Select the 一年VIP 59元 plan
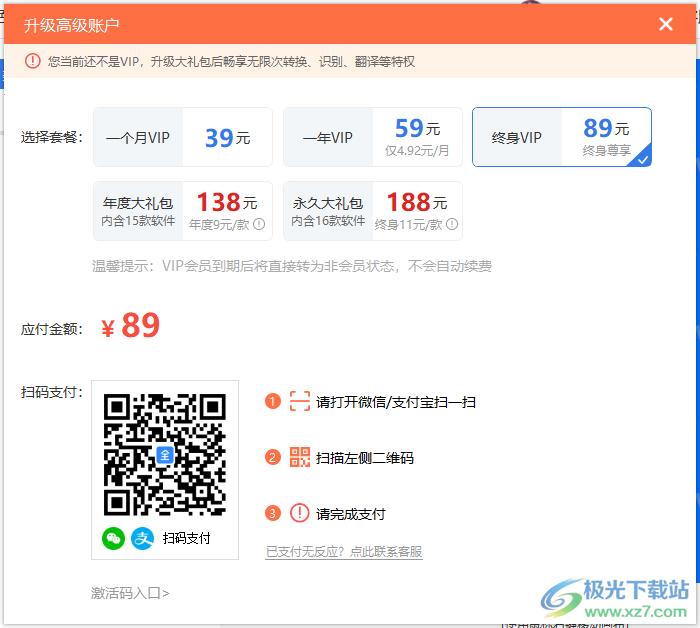The height and width of the screenshot is (628, 700). pyautogui.click(x=373, y=137)
